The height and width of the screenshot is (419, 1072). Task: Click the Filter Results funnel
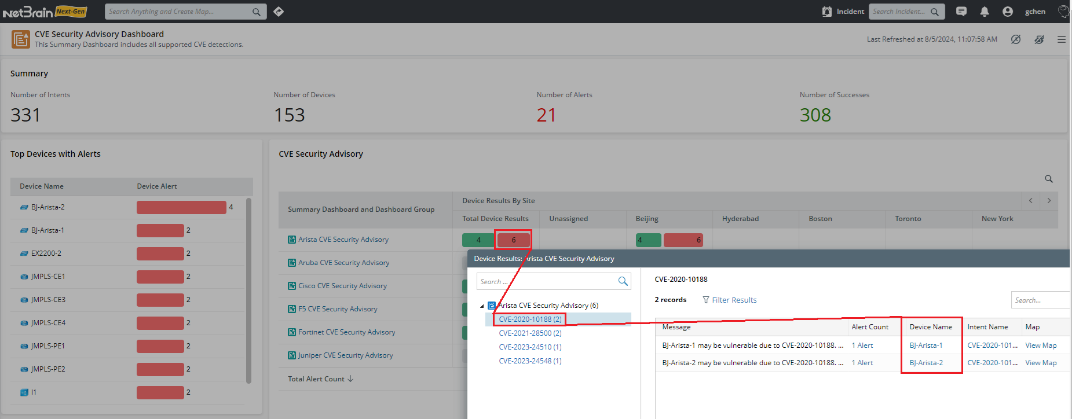(x=706, y=300)
